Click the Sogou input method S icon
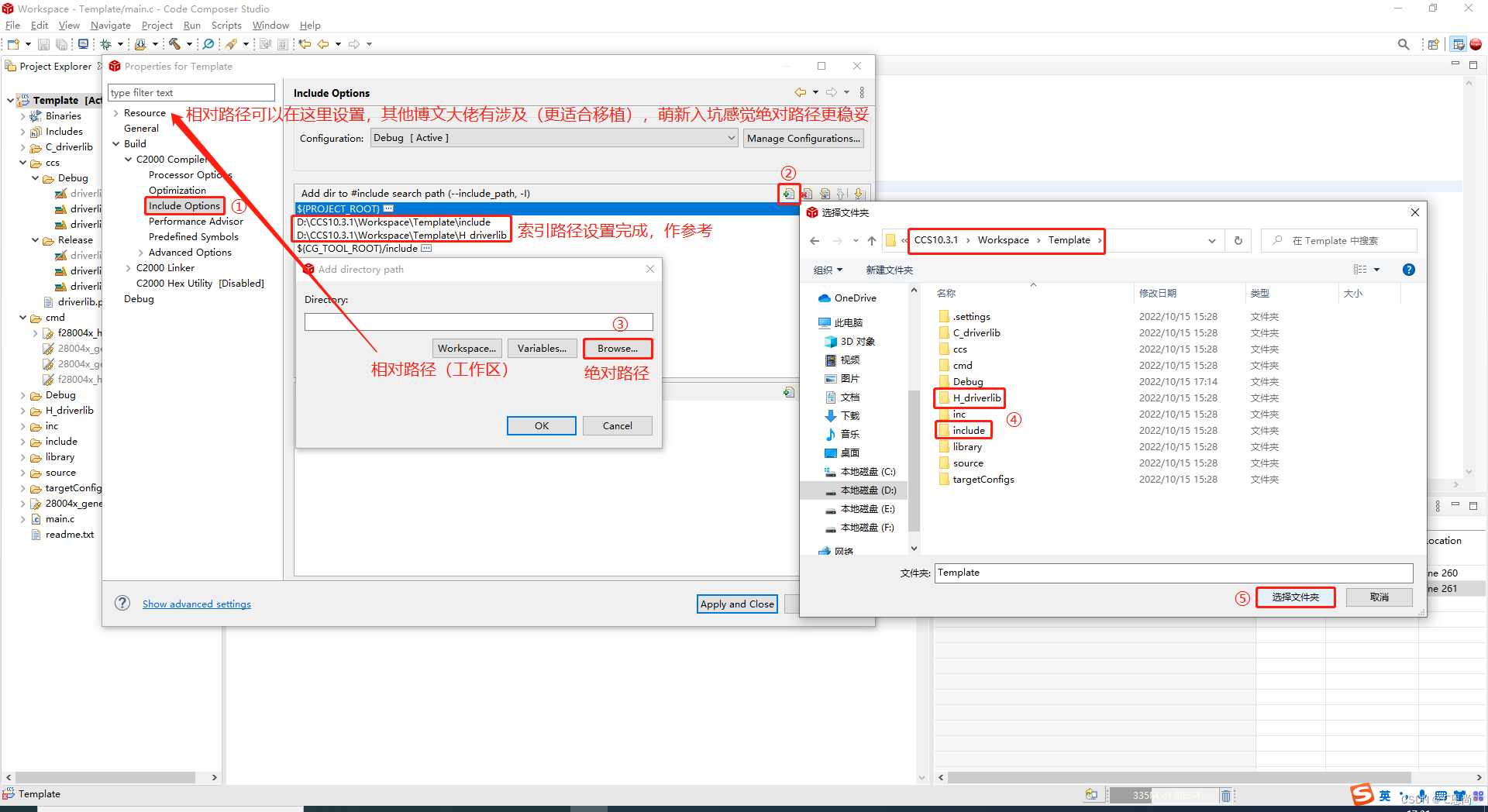Image resolution: width=1488 pixels, height=812 pixels. pyautogui.click(x=1362, y=794)
